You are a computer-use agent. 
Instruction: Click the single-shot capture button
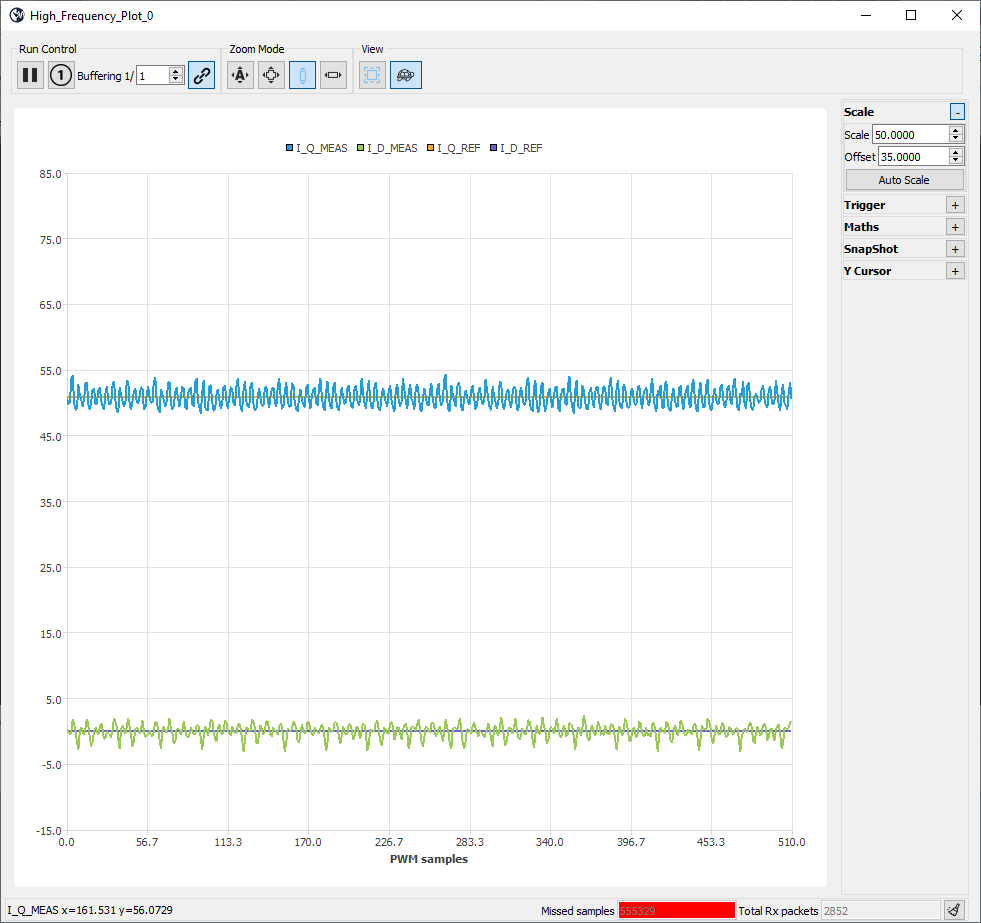point(61,75)
